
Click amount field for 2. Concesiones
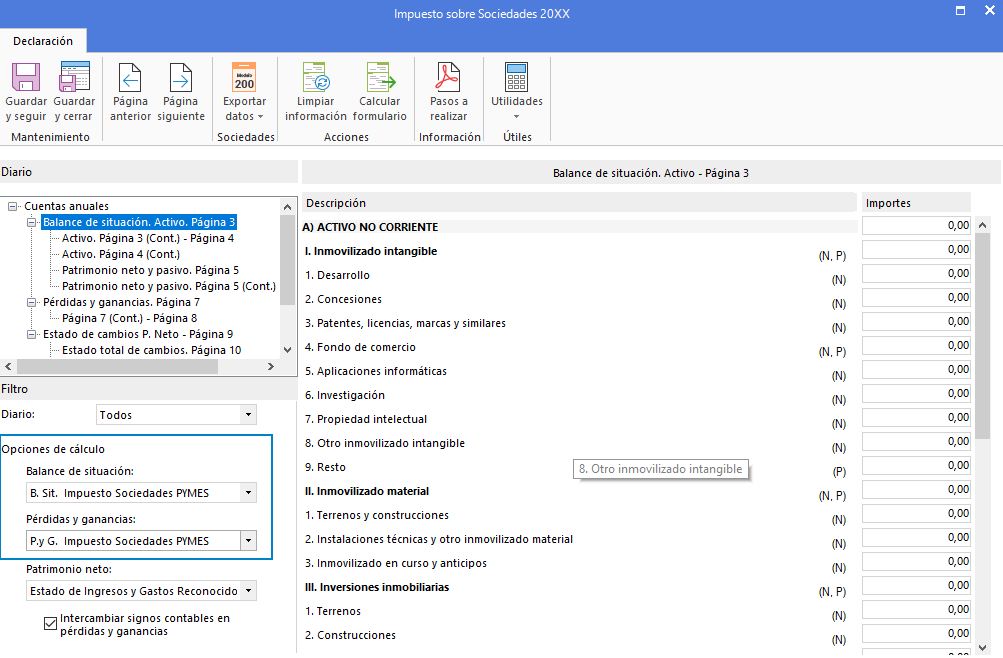pos(916,297)
